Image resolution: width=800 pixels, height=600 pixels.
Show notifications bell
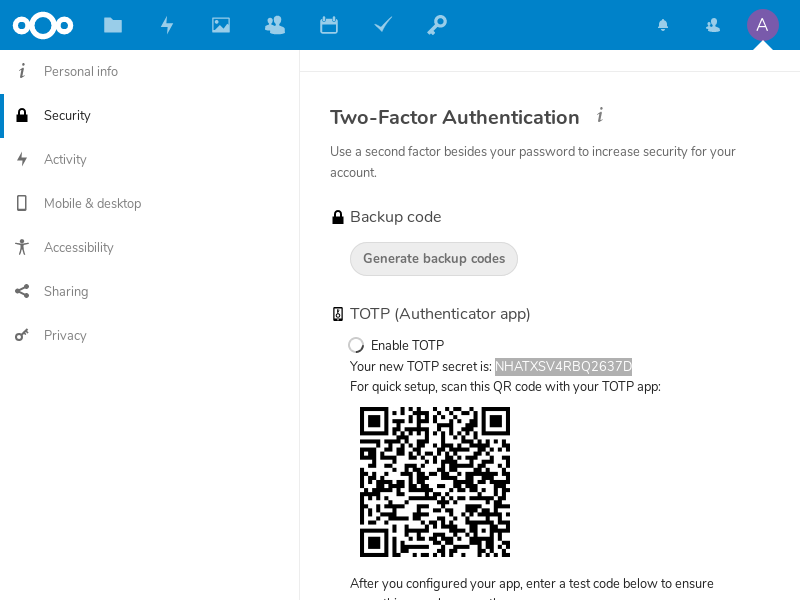663,25
